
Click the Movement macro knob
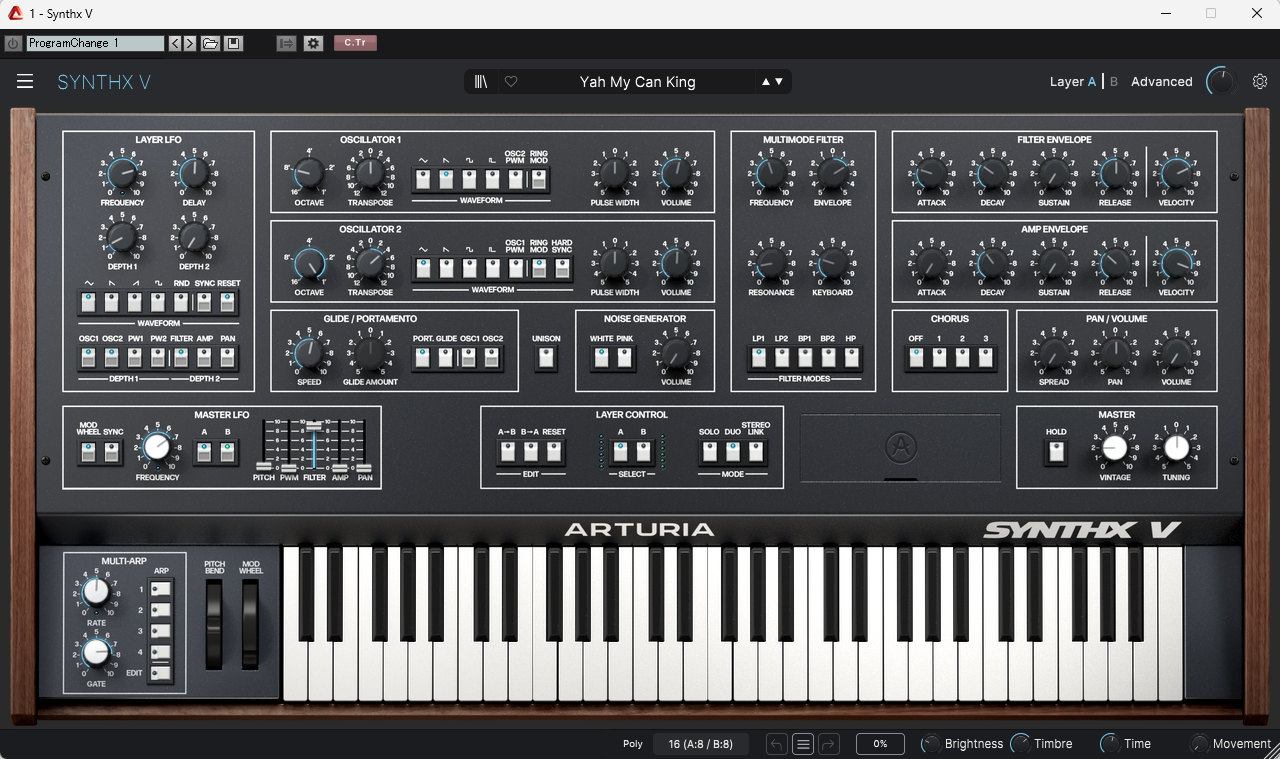pyautogui.click(x=1198, y=744)
